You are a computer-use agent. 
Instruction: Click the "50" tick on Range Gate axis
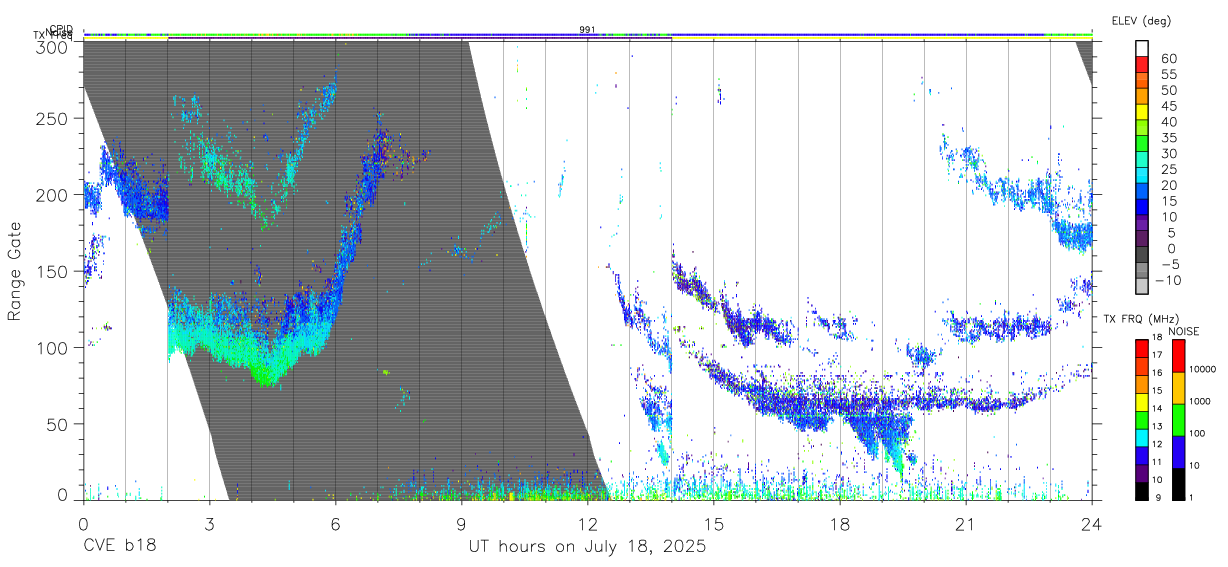click(58, 424)
